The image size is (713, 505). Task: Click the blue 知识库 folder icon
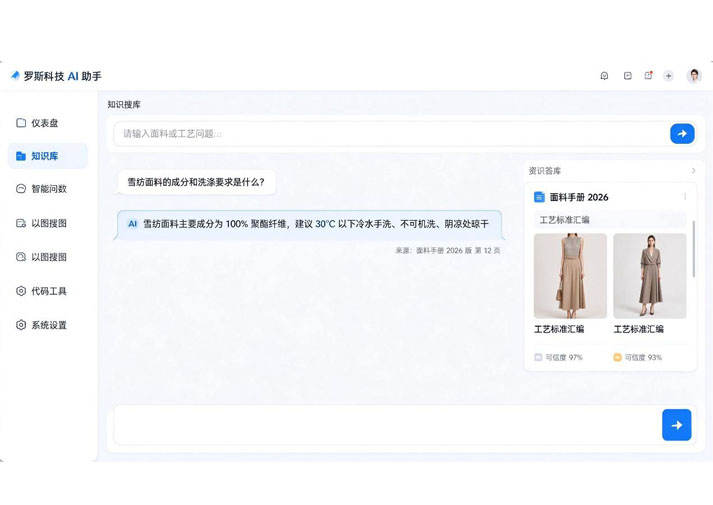[21, 156]
